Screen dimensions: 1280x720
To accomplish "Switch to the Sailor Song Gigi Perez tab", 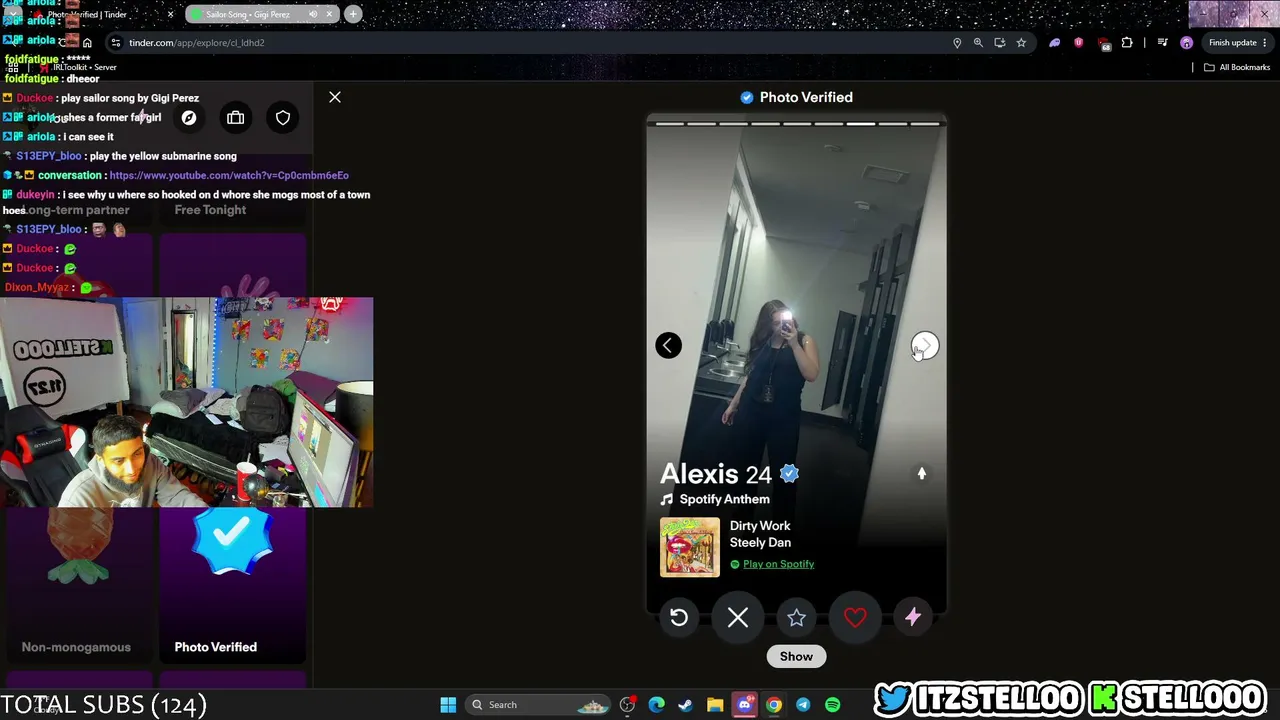I will (x=260, y=14).
